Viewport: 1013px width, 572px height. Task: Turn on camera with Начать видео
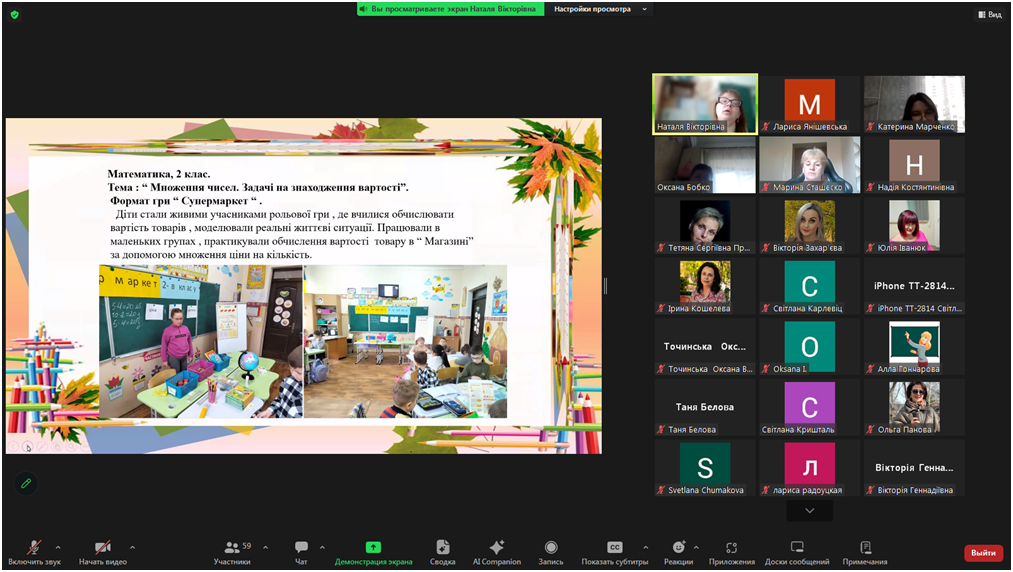click(102, 548)
